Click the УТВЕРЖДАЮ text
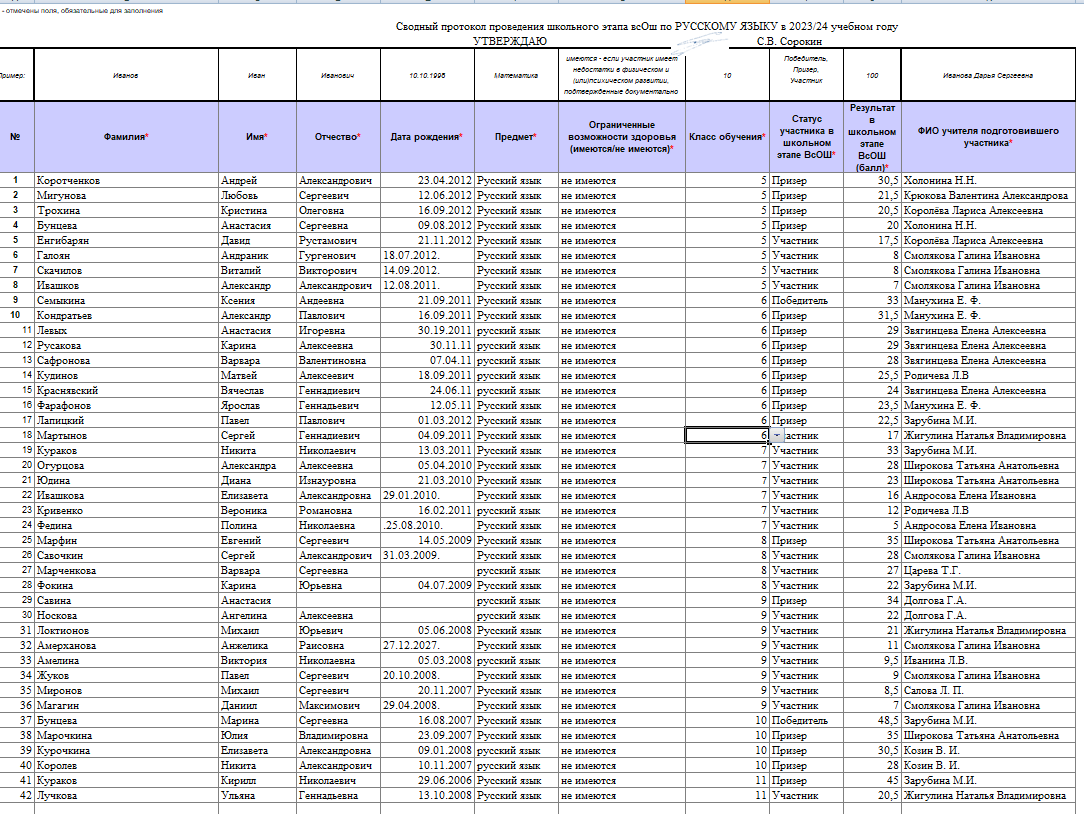The image size is (1084, 814). point(510,41)
